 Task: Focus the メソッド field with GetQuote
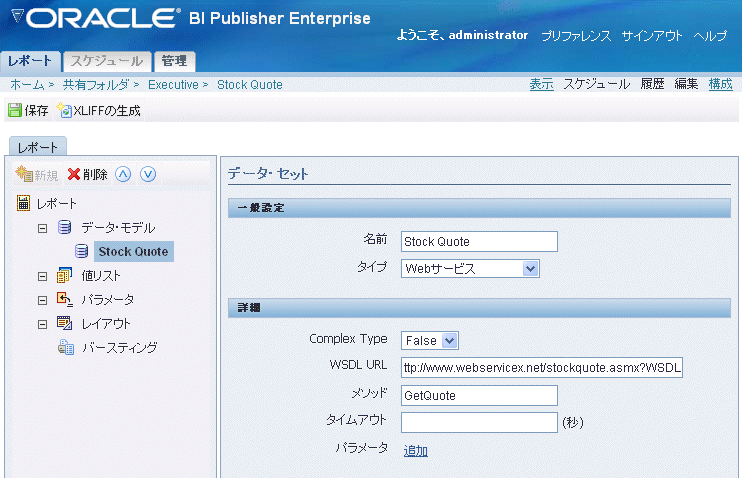(x=479, y=395)
